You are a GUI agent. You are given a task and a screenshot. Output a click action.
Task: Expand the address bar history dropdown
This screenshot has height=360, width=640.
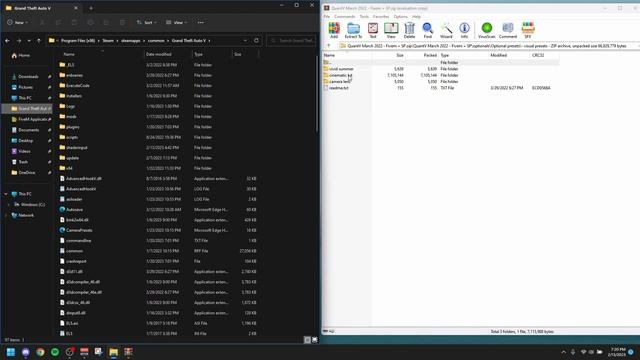pyautogui.click(x=245, y=41)
